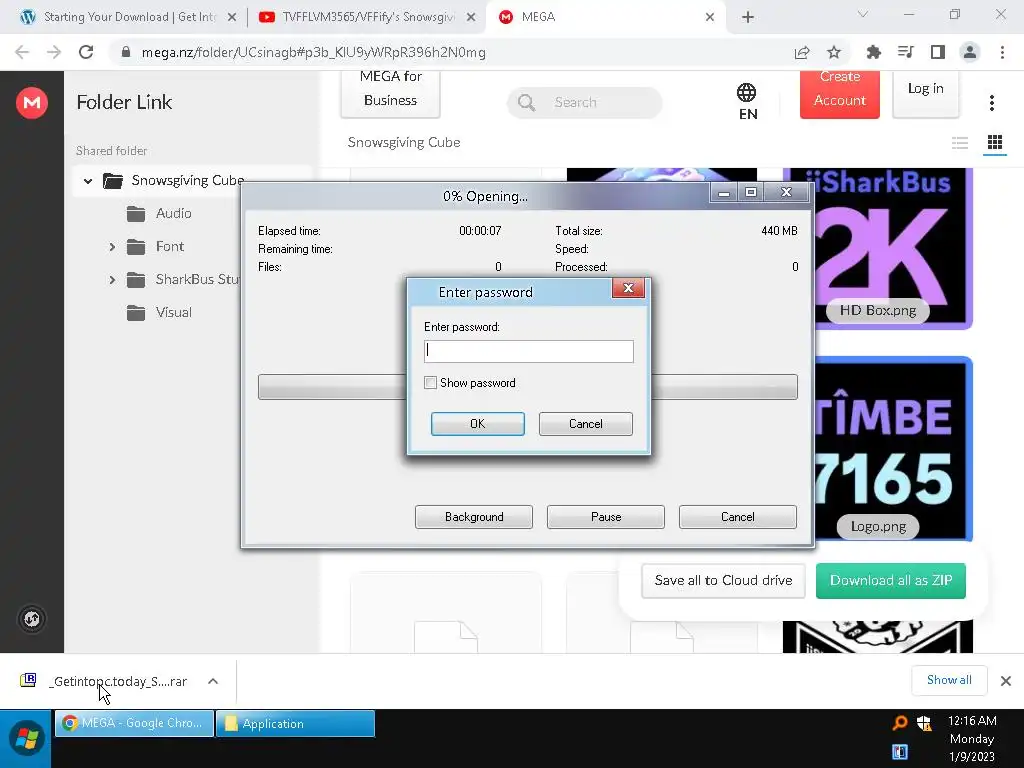
Task: Switch to list view icon
Action: coord(959,142)
